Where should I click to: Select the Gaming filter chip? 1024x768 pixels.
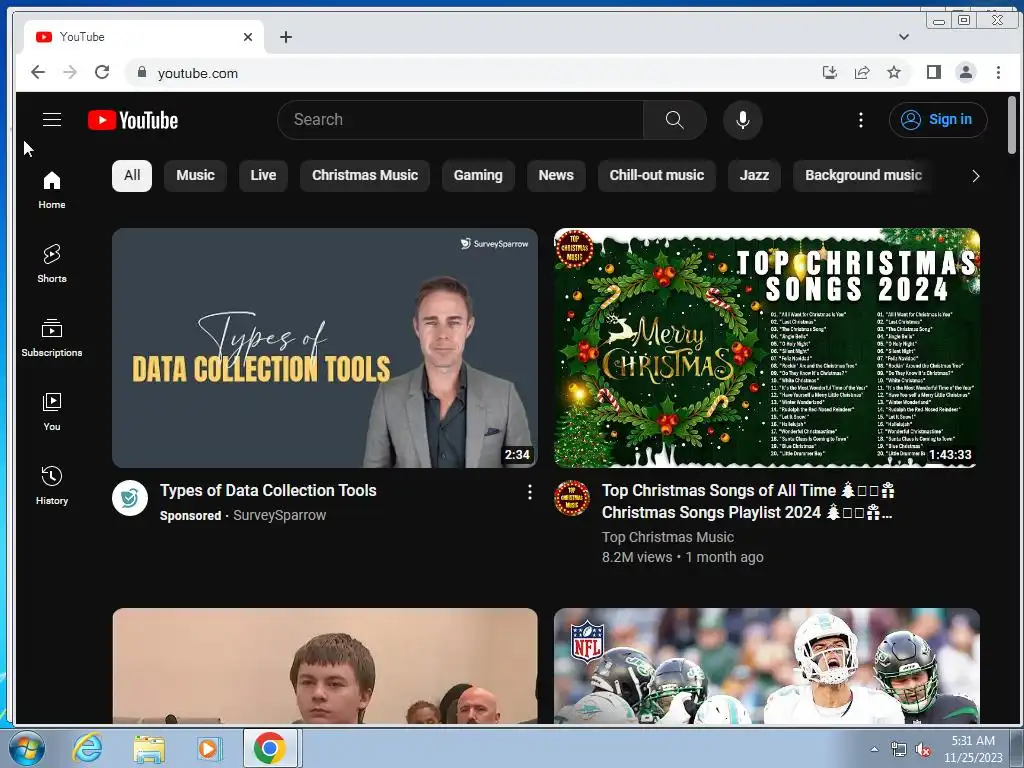click(478, 176)
